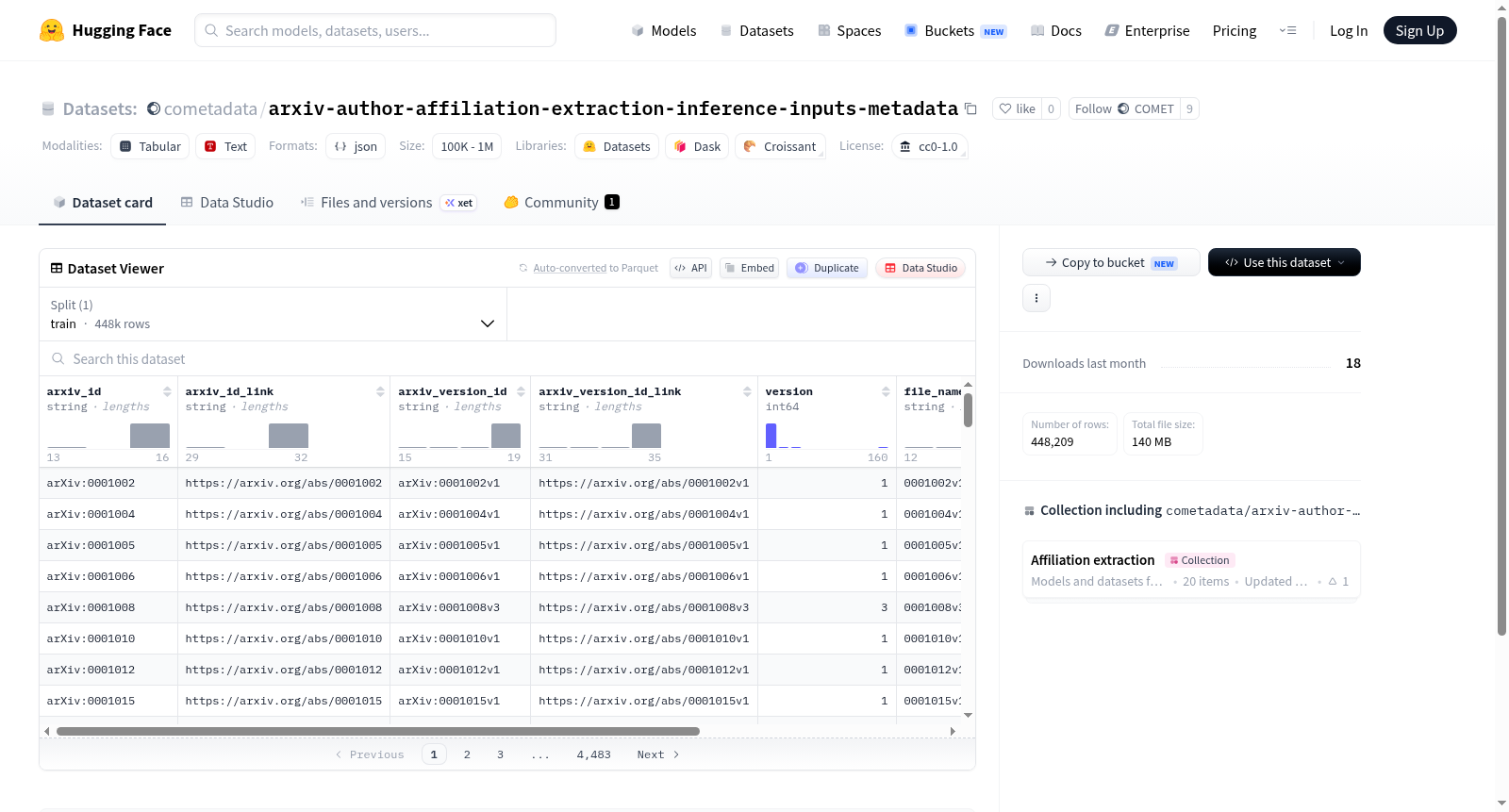Sort the arxiv_id column with its arrows

[x=167, y=391]
